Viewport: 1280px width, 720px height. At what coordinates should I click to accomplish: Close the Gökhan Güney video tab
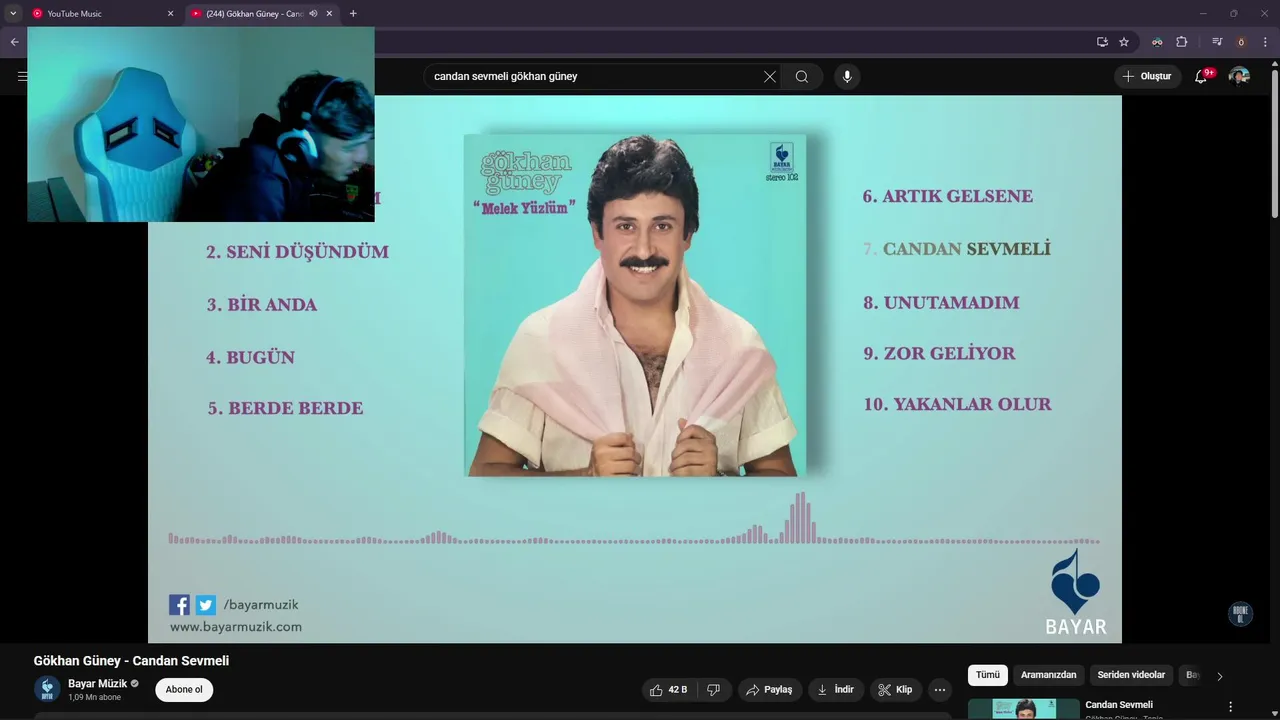tap(329, 14)
